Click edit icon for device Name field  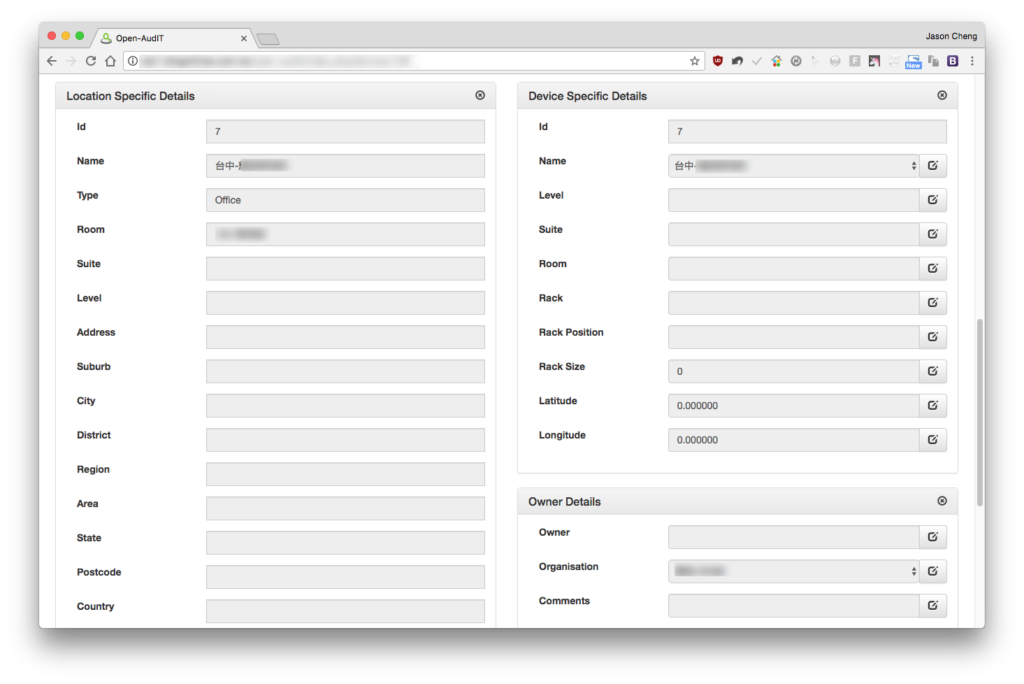pyautogui.click(x=933, y=166)
